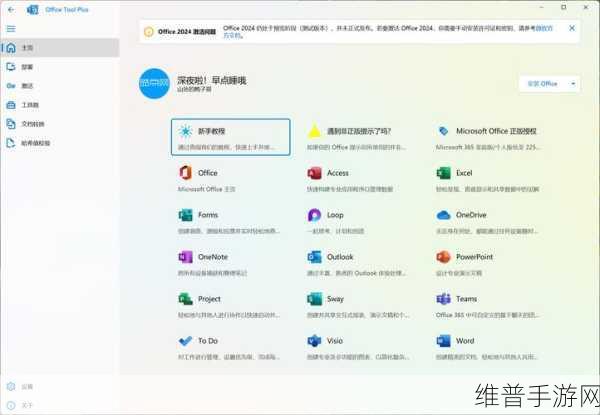Open the About info icon at sidebar bottom

point(11,405)
